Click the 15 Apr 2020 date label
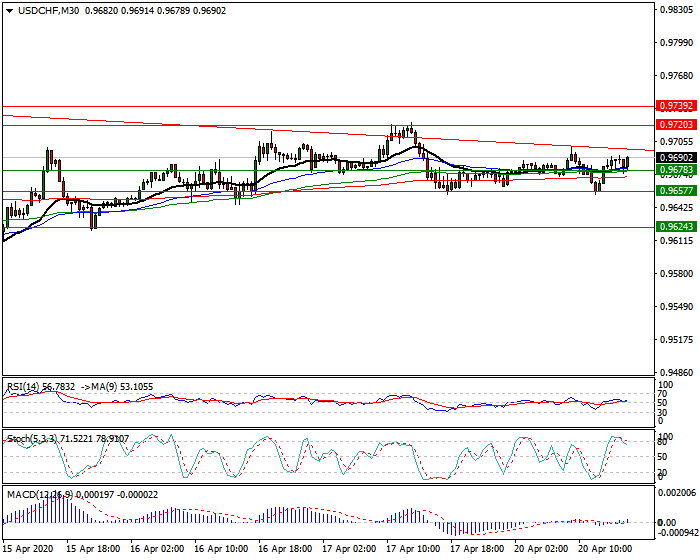The height and width of the screenshot is (560, 700). [29, 548]
